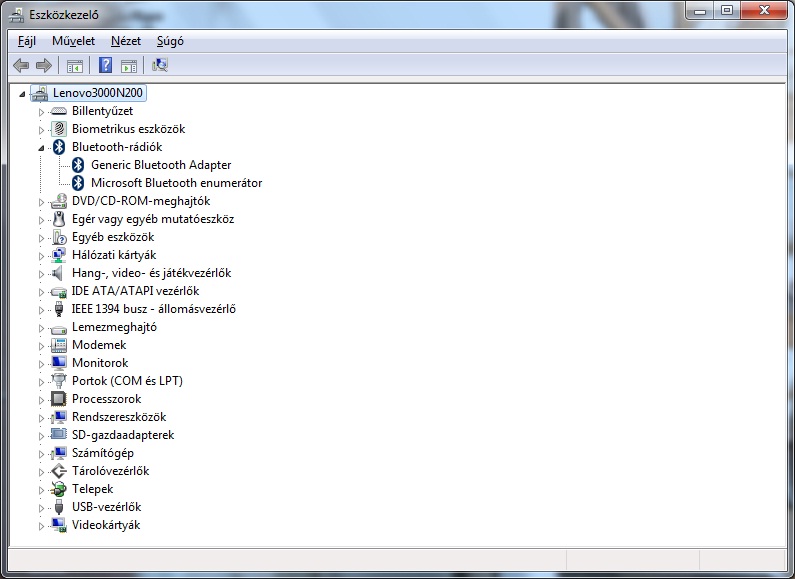The height and width of the screenshot is (579, 795).
Task: Select the SD-gazdaadapterek label
Action: [x=123, y=435]
